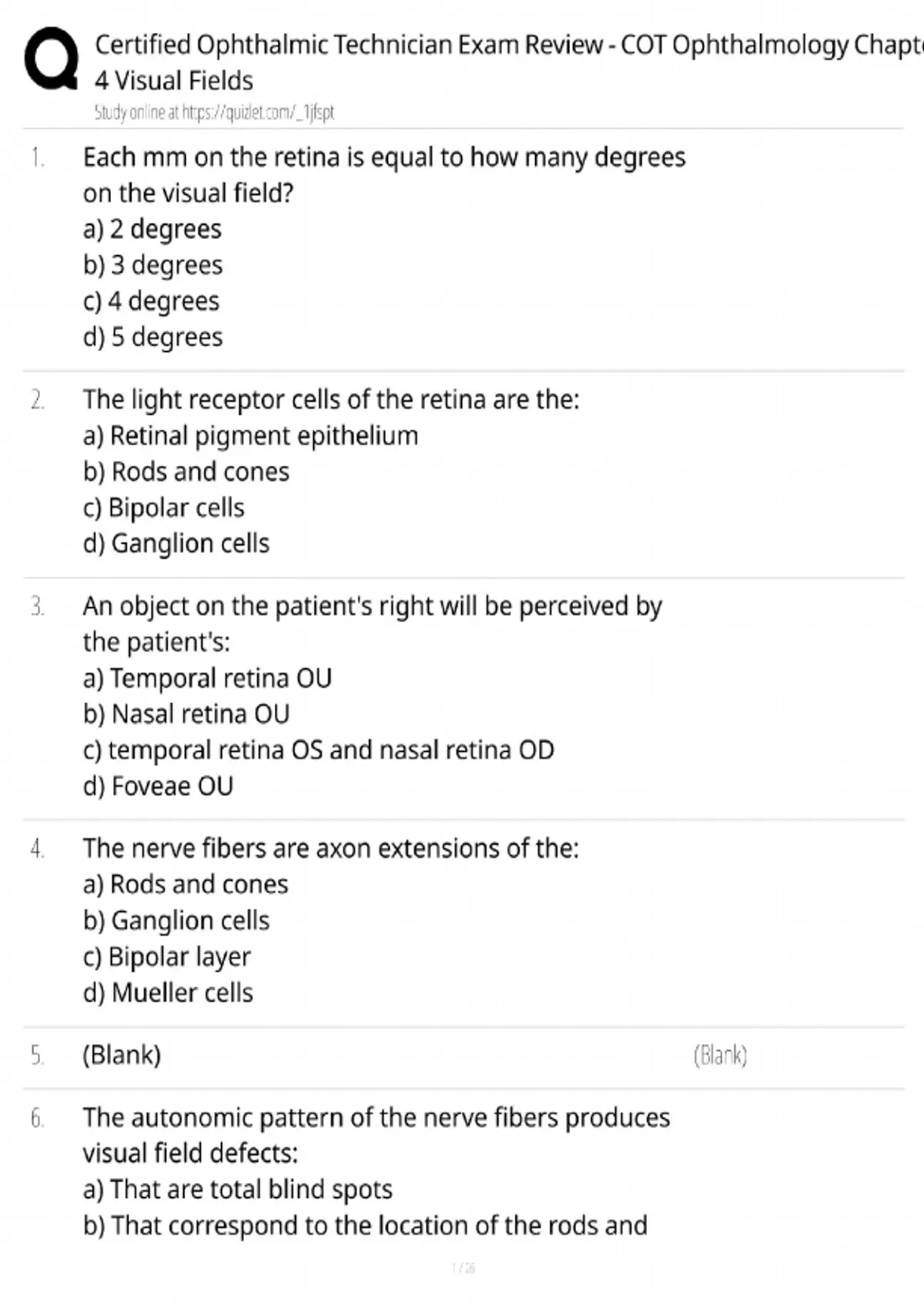Click the "c) Bipolar cells" option
The image size is (924, 1309).
[164, 508]
